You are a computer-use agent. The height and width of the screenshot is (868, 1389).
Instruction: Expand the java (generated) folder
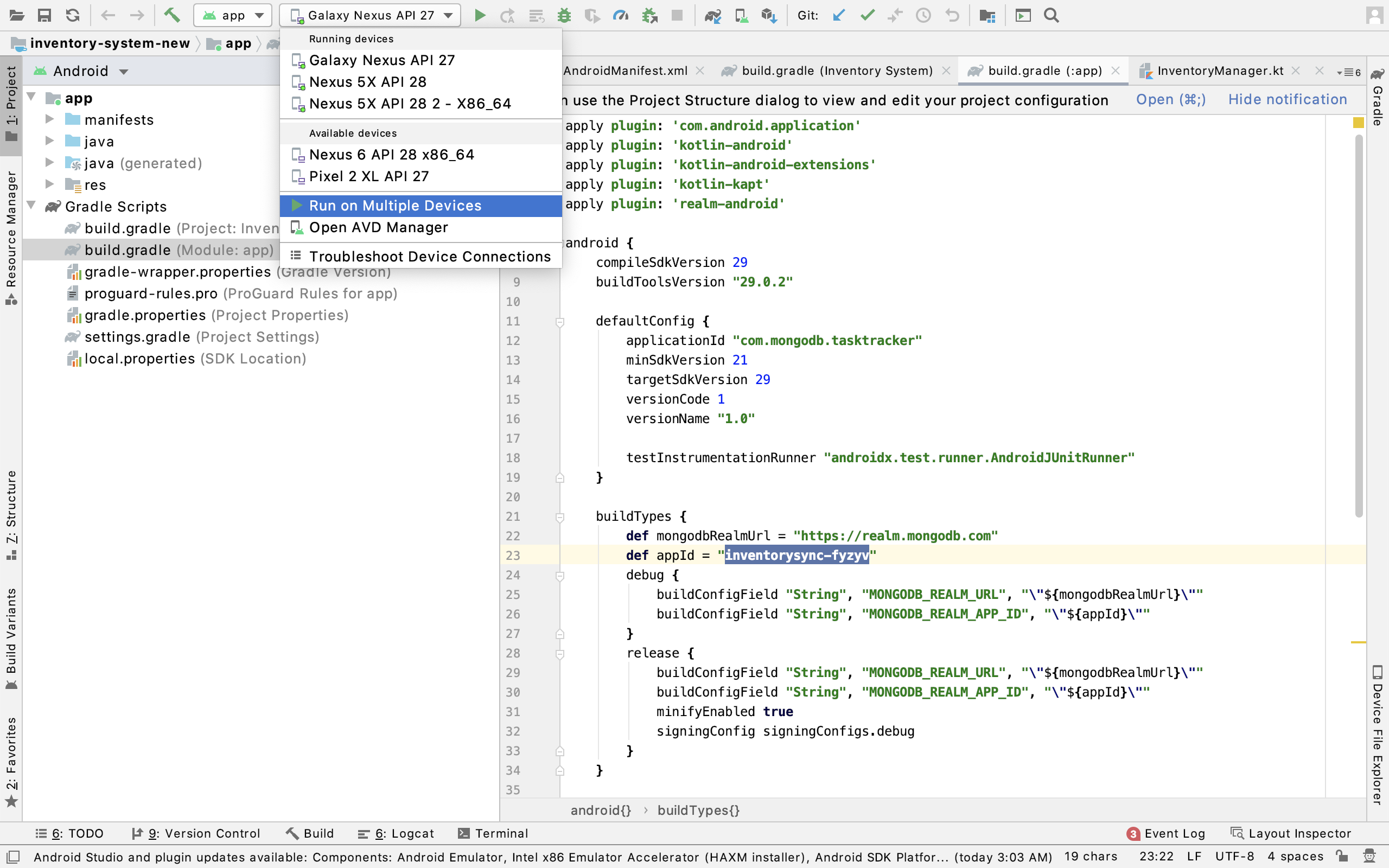coord(49,162)
